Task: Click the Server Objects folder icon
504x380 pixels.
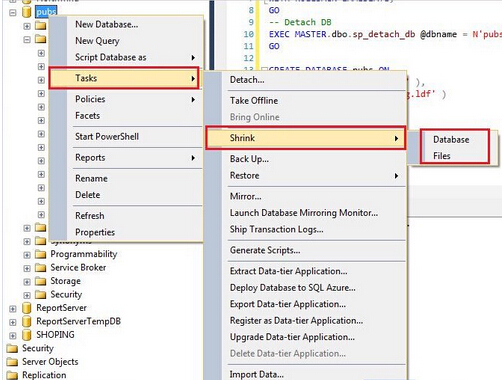Action: tap(12, 362)
